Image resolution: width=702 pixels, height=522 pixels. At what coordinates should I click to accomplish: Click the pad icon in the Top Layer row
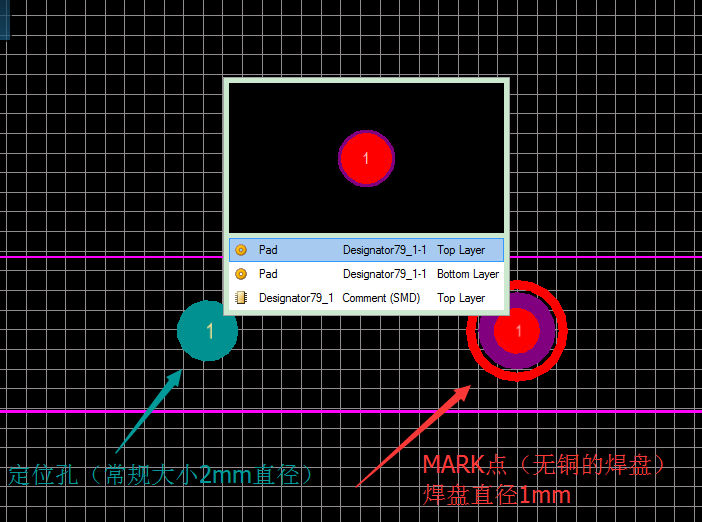(241, 250)
